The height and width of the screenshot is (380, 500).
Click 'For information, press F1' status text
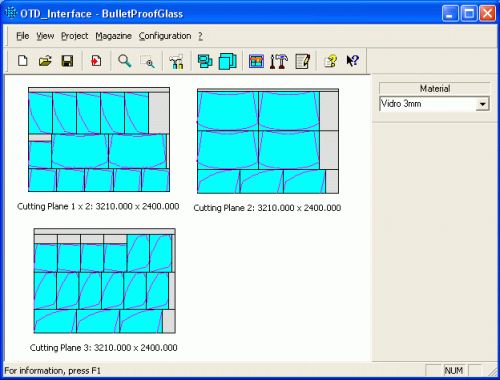click(53, 371)
